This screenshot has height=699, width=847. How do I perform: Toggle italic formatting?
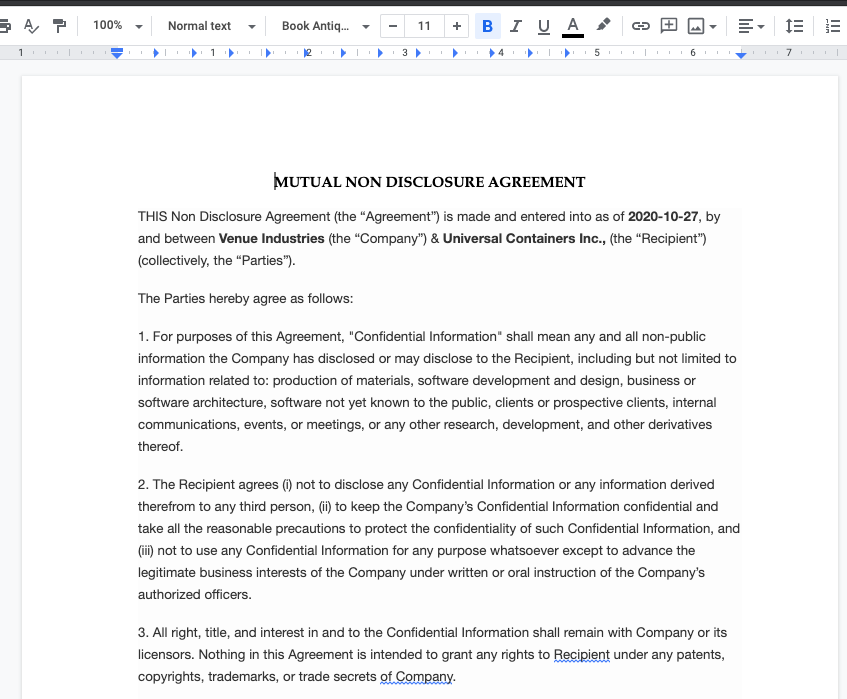pyautogui.click(x=516, y=26)
